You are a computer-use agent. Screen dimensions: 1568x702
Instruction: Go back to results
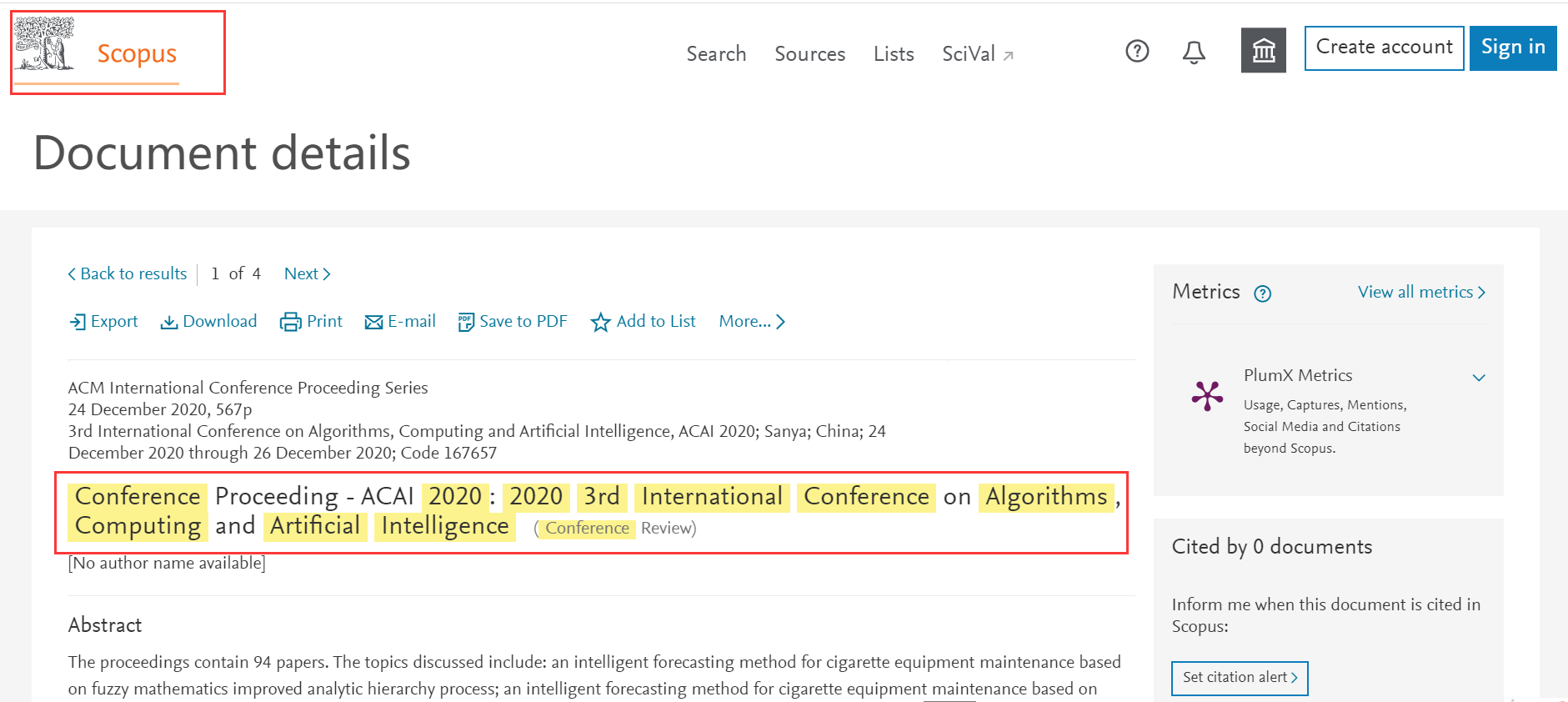pyautogui.click(x=128, y=273)
